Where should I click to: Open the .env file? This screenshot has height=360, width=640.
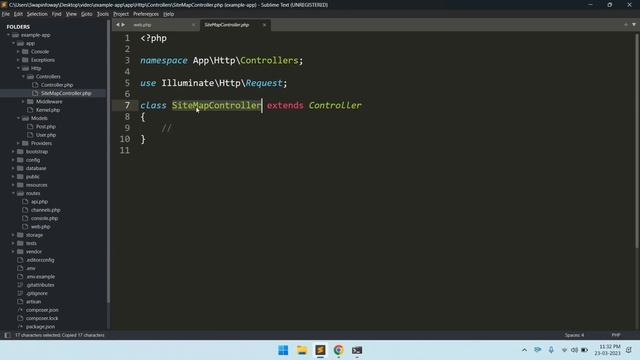tap(31, 268)
